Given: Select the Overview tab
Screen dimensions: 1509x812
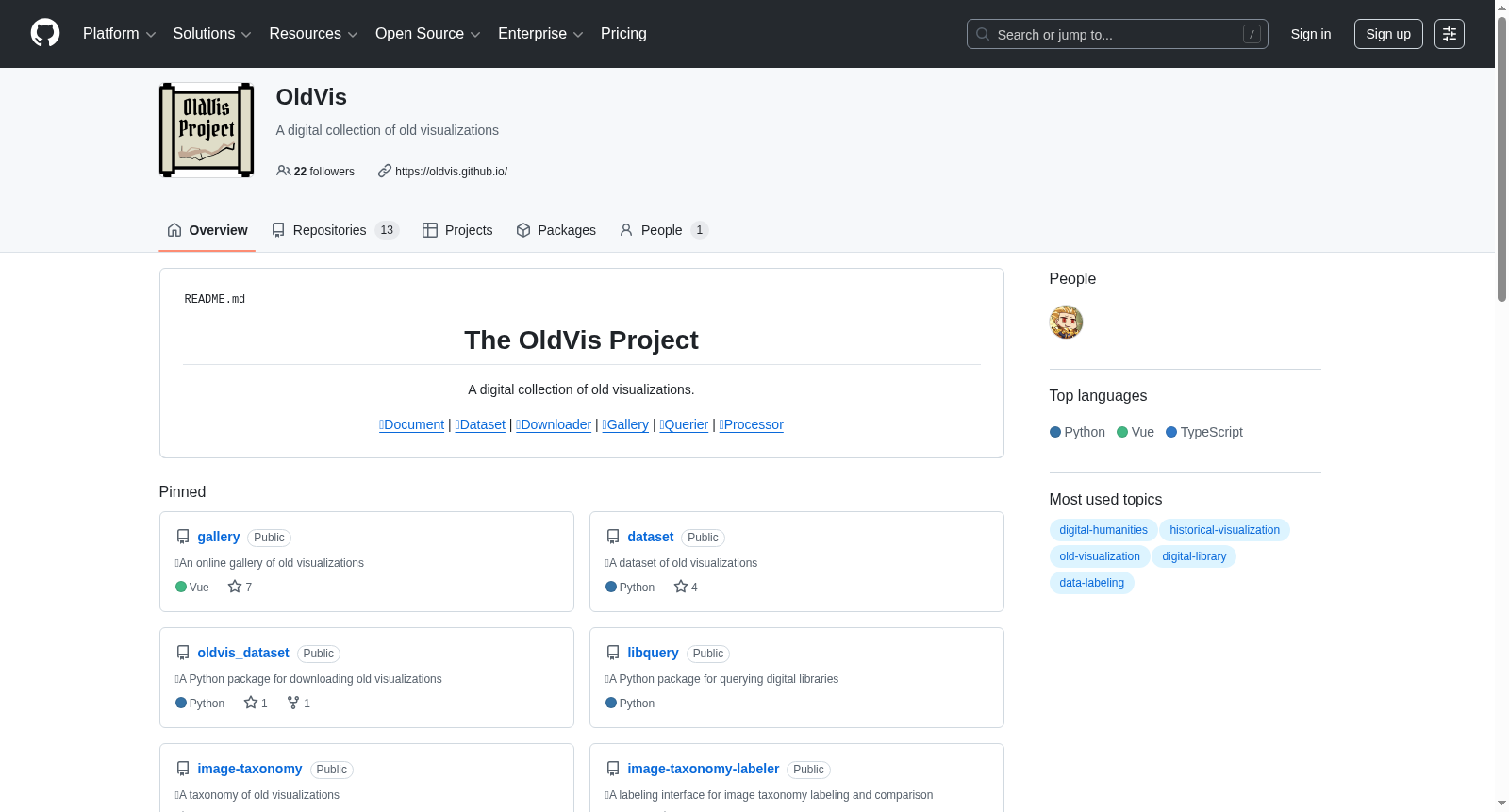Looking at the screenshot, I should (x=207, y=230).
